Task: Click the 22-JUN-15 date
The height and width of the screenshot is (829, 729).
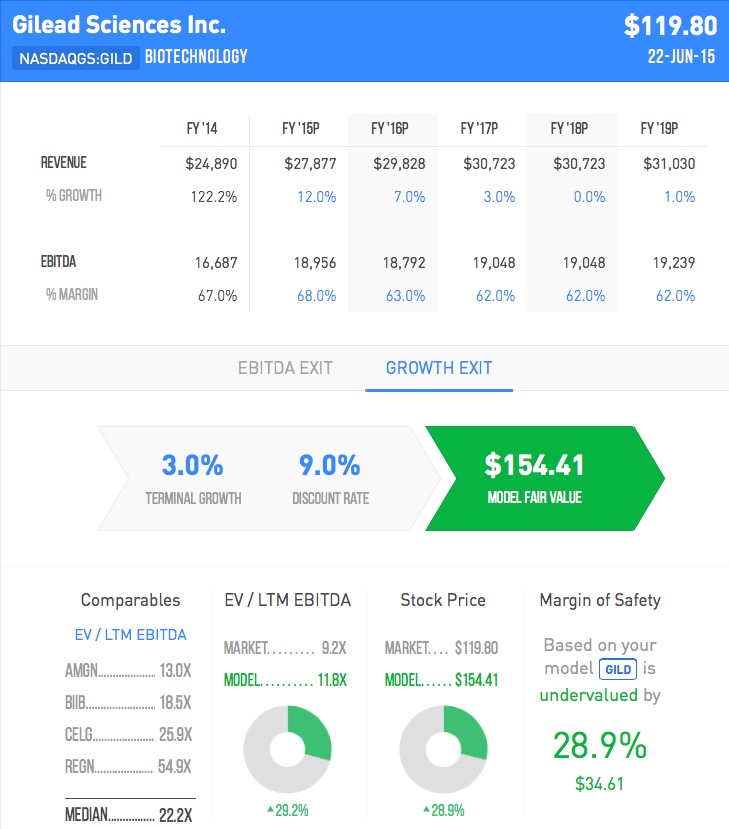Action: click(x=681, y=57)
